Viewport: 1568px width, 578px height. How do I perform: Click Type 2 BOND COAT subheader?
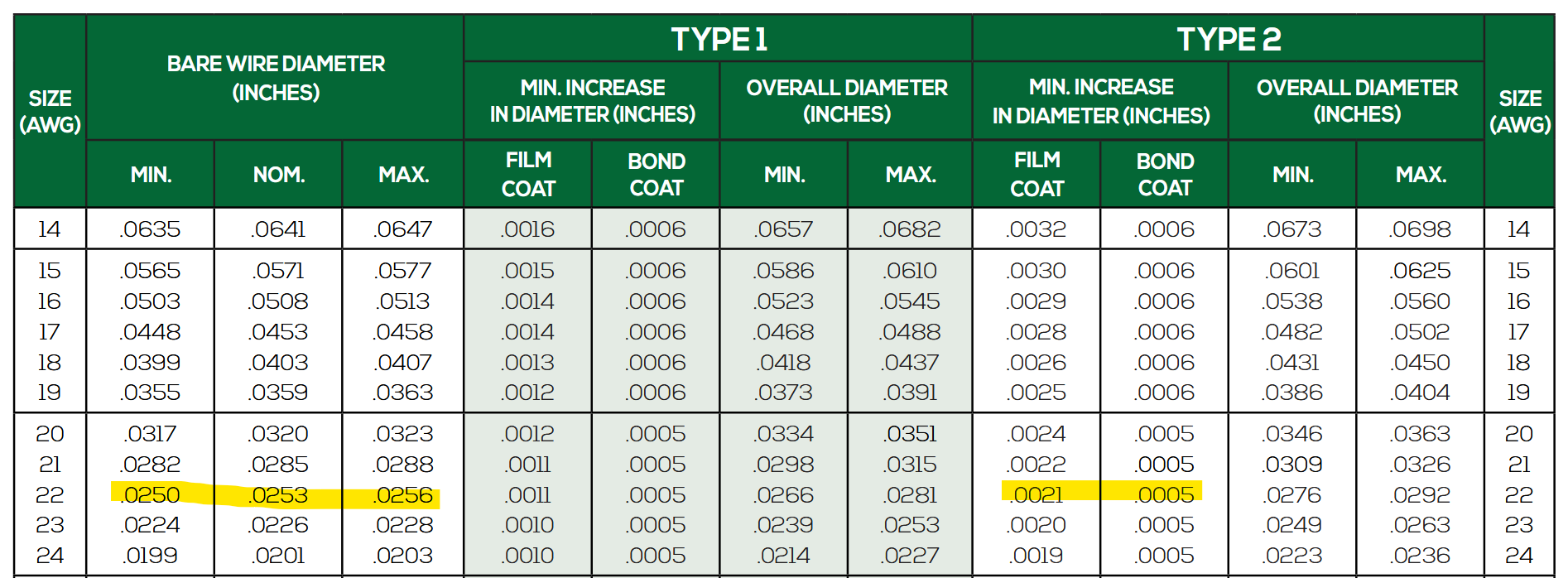[1165, 174]
